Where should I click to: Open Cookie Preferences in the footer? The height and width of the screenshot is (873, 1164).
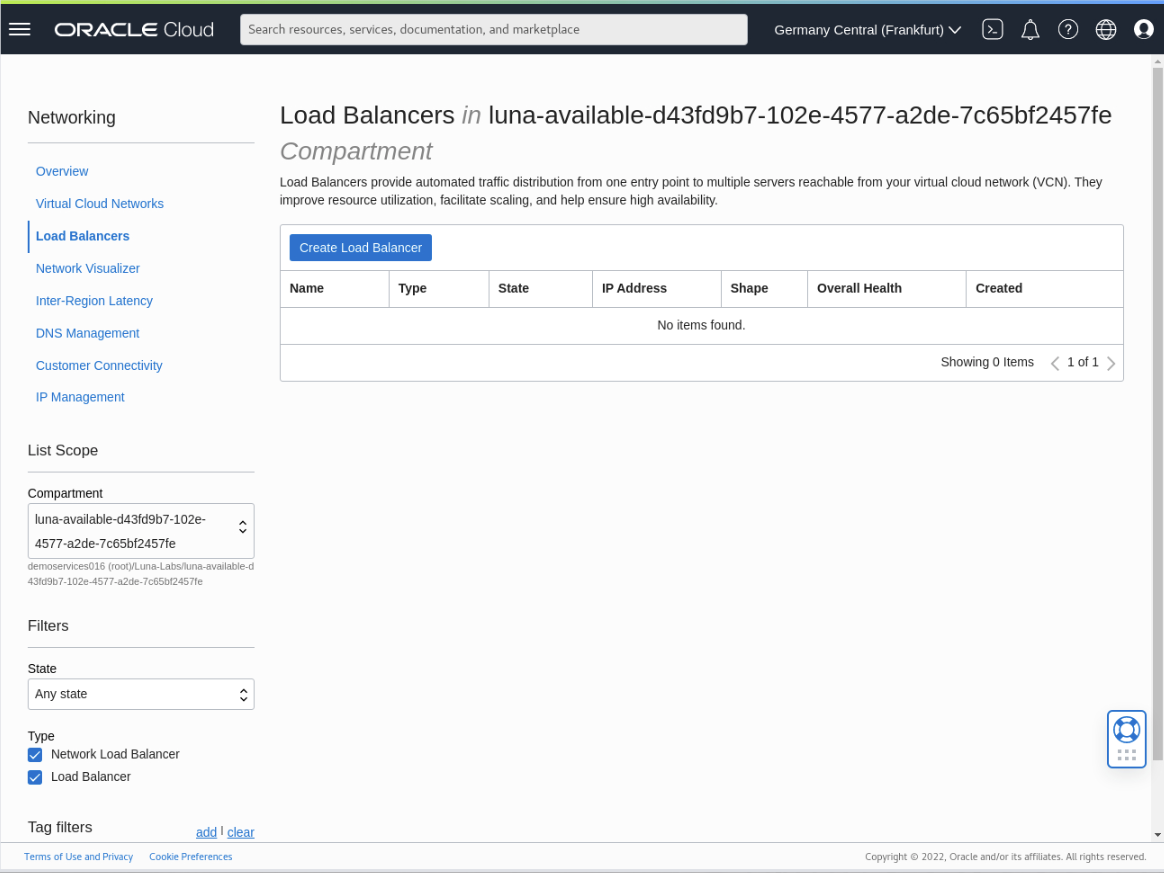coord(190,856)
